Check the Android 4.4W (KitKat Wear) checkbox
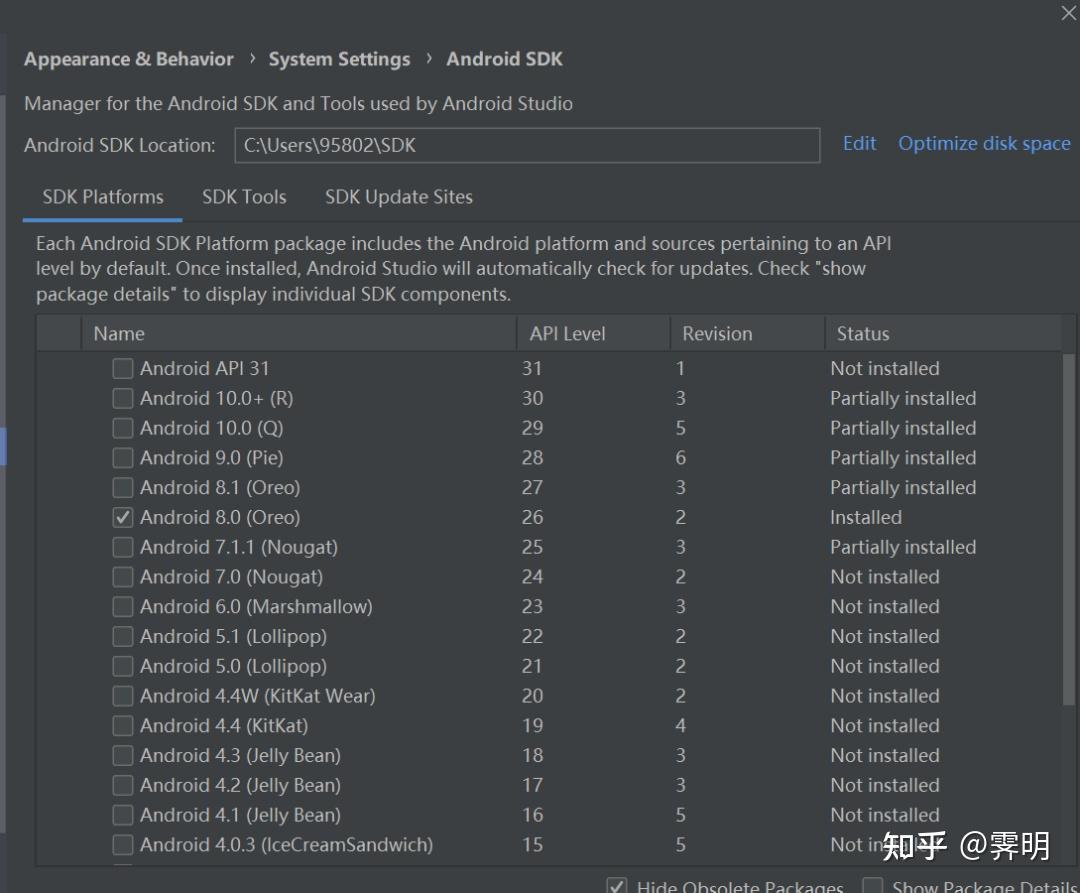The width and height of the screenshot is (1080, 893). [123, 695]
